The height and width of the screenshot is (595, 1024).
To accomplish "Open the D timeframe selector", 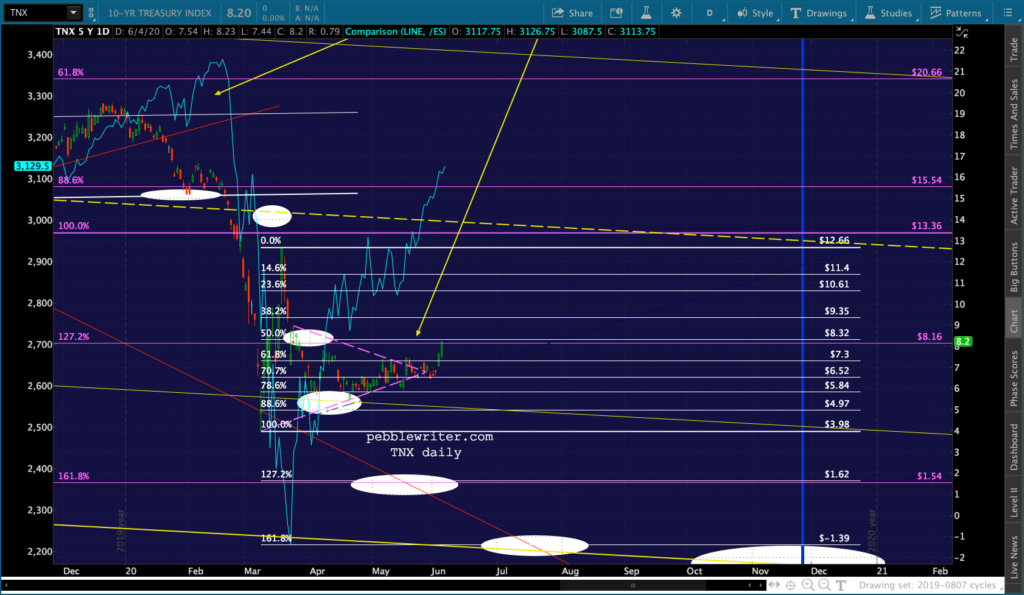I will (710, 13).
